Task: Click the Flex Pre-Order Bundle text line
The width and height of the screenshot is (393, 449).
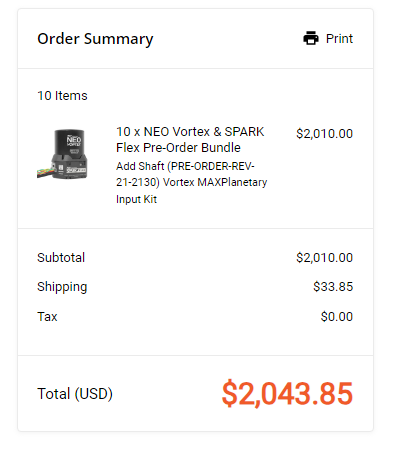Action: tap(178, 148)
